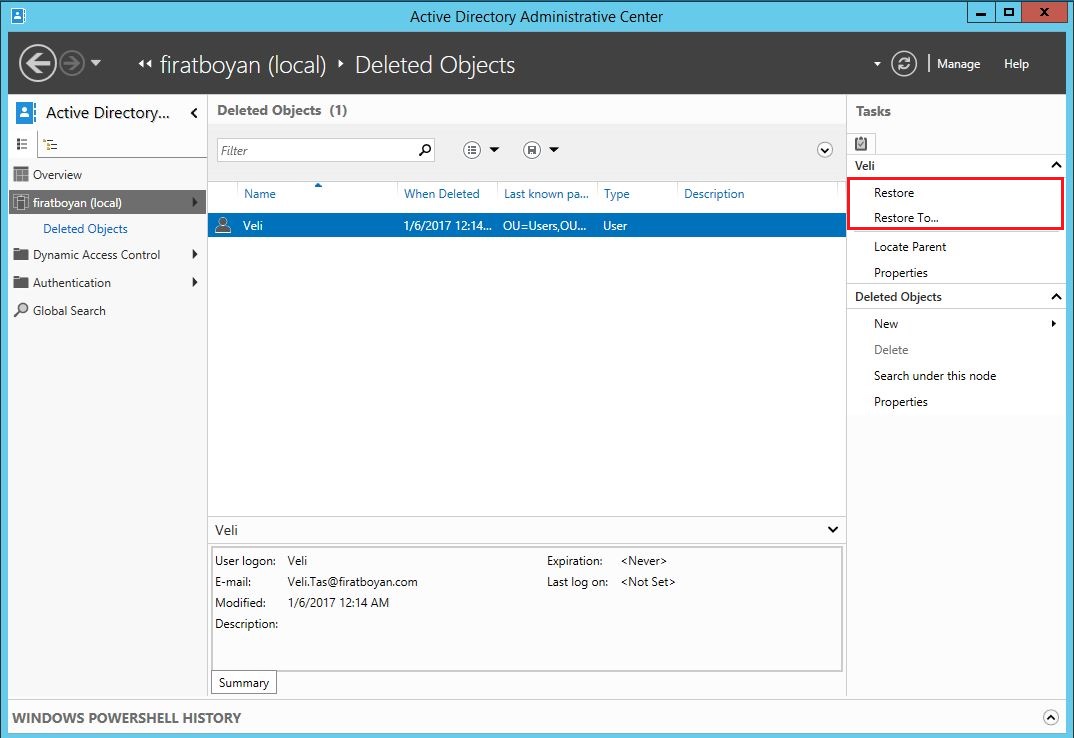The image size is (1074, 738).
Task: Click firatboyan (local) breadcrumb
Action: pyautogui.click(x=242, y=65)
